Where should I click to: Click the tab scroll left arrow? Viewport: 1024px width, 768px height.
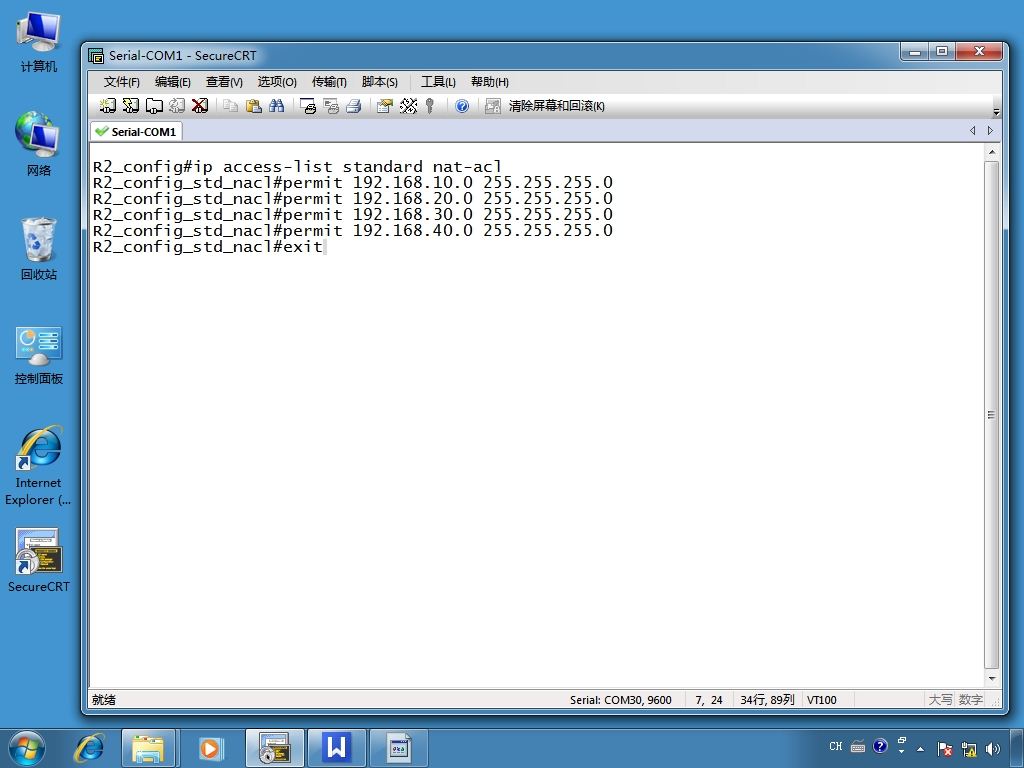pyautogui.click(x=972, y=131)
